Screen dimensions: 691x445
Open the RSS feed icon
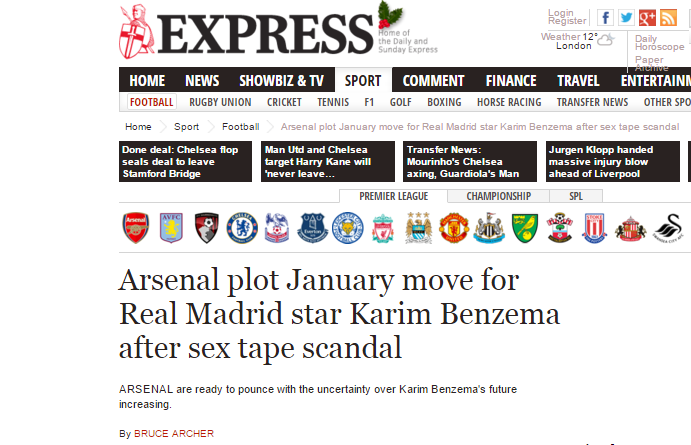coord(668,18)
